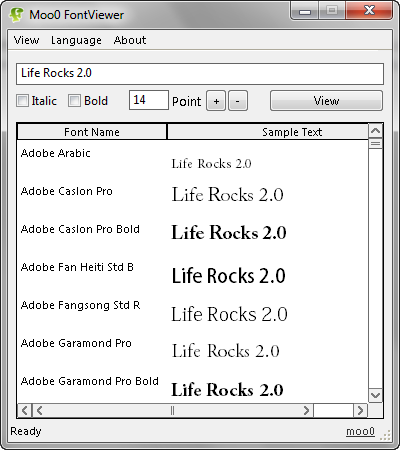
Task: Click the point size field showing 14
Action: coord(149,100)
